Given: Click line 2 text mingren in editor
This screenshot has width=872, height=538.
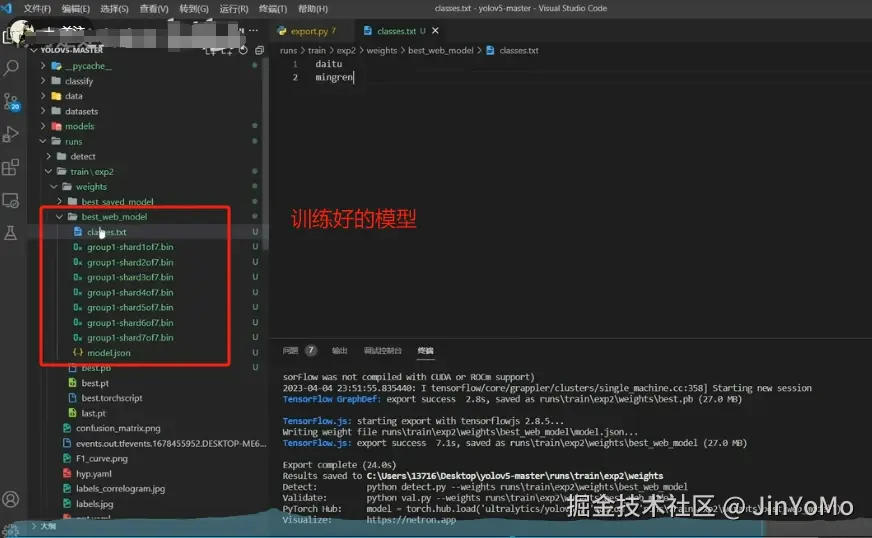Looking at the screenshot, I should [334, 77].
